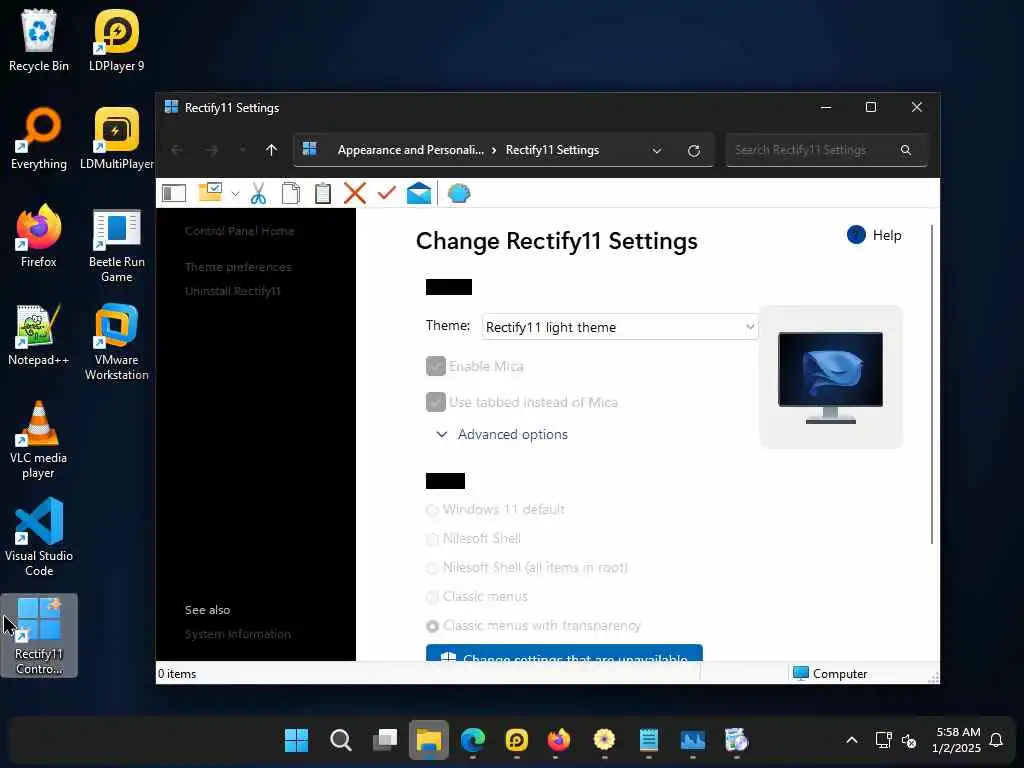The height and width of the screenshot is (768, 1024).
Task: Click Computer in the status bar
Action: tap(830, 673)
